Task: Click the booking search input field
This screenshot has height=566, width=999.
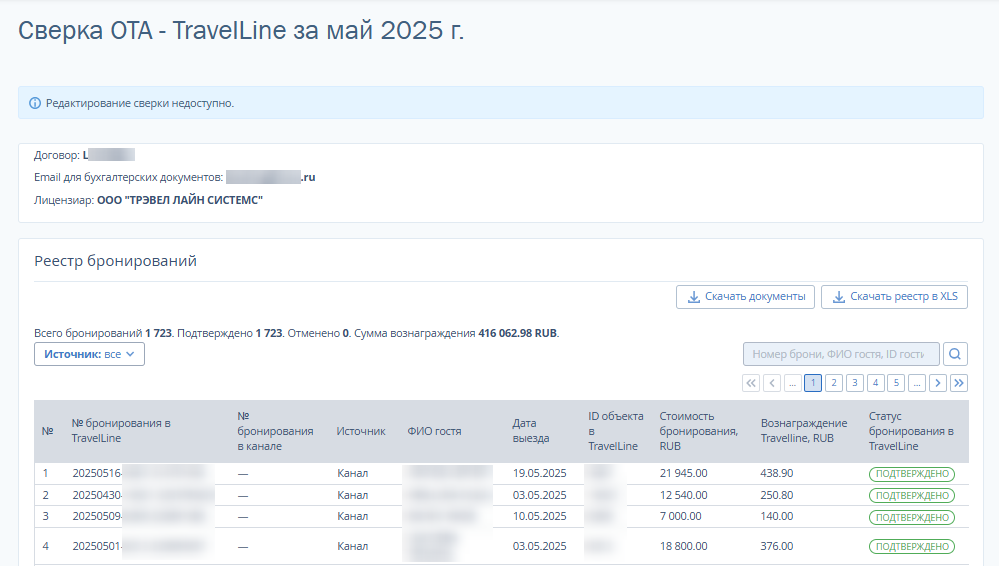Action: click(840, 354)
